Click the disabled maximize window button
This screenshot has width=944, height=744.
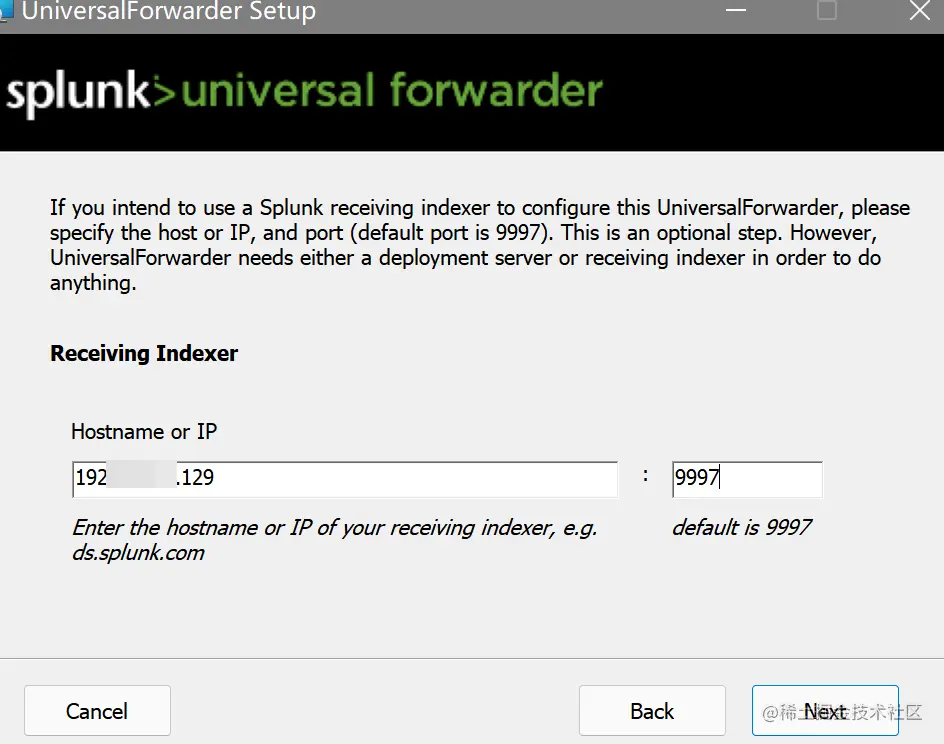tap(827, 10)
